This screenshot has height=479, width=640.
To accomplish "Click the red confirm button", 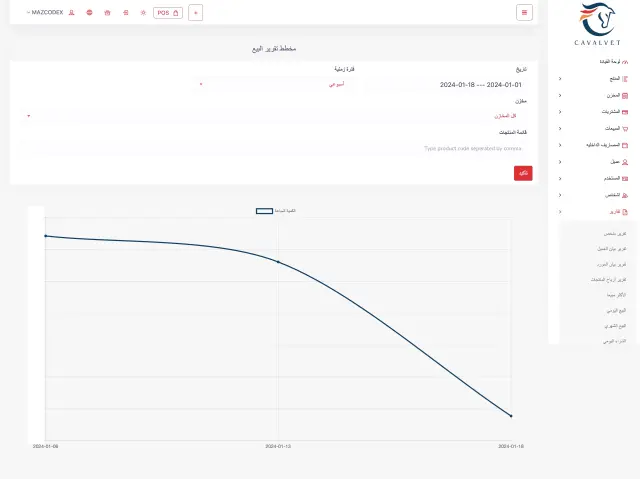I will pos(523,173).
